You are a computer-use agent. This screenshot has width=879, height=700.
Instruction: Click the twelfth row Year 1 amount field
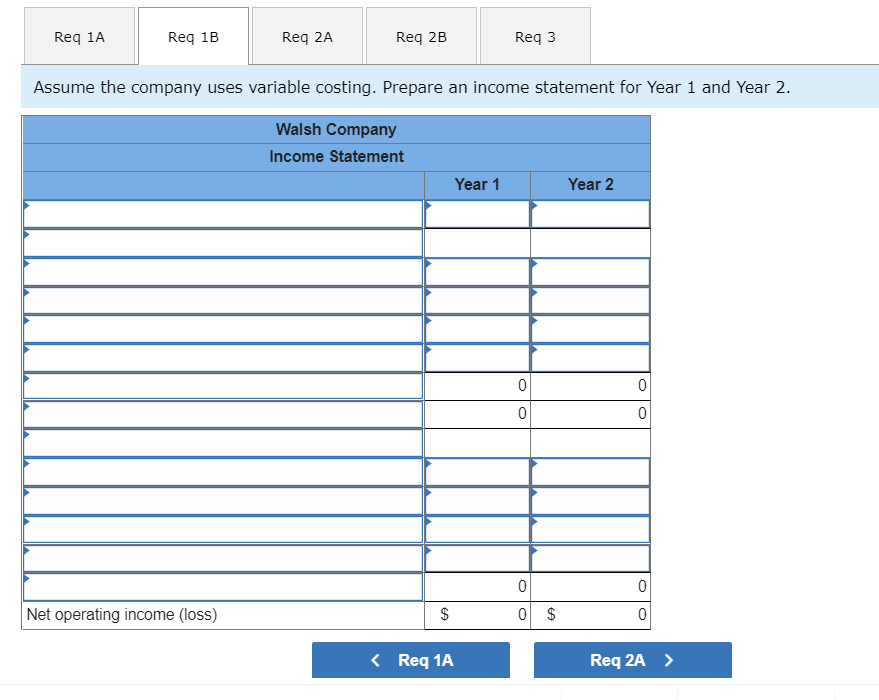click(x=477, y=529)
